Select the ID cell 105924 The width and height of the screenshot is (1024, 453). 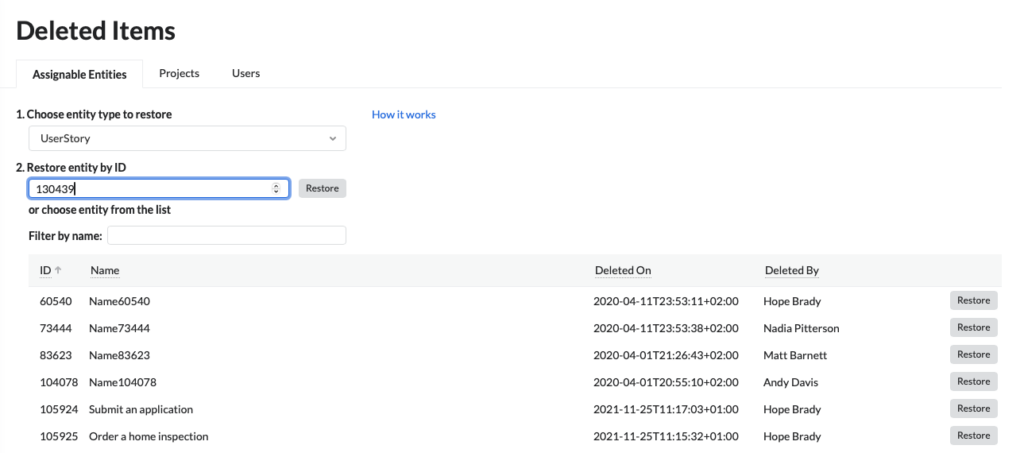(x=59, y=409)
